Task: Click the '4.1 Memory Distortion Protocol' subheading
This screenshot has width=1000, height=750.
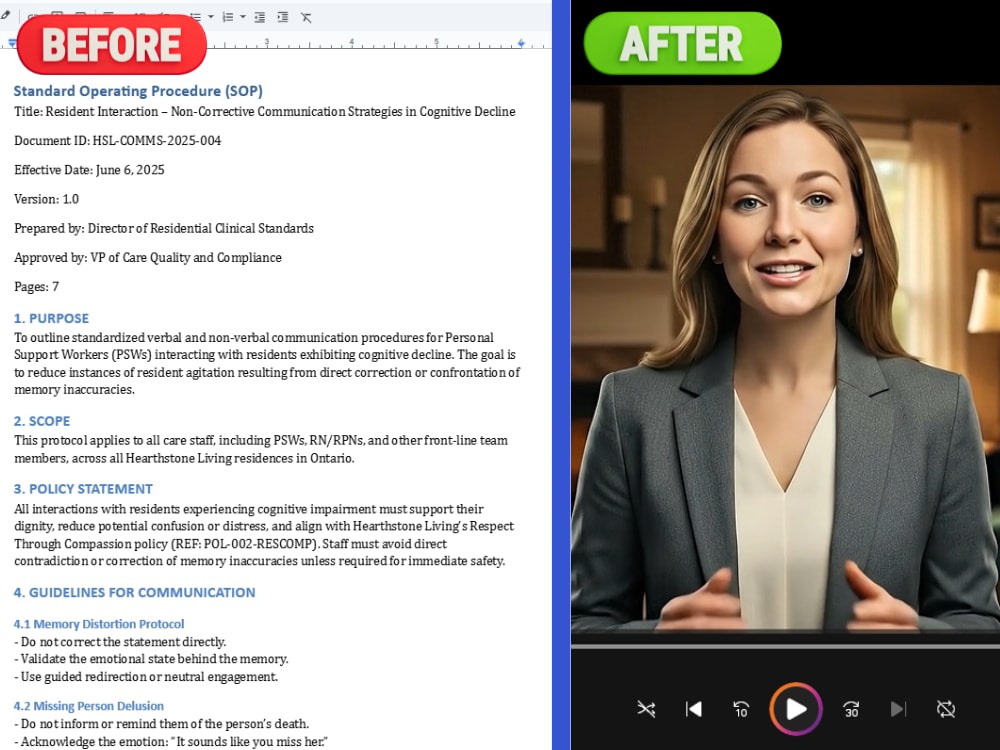Action: [99, 624]
